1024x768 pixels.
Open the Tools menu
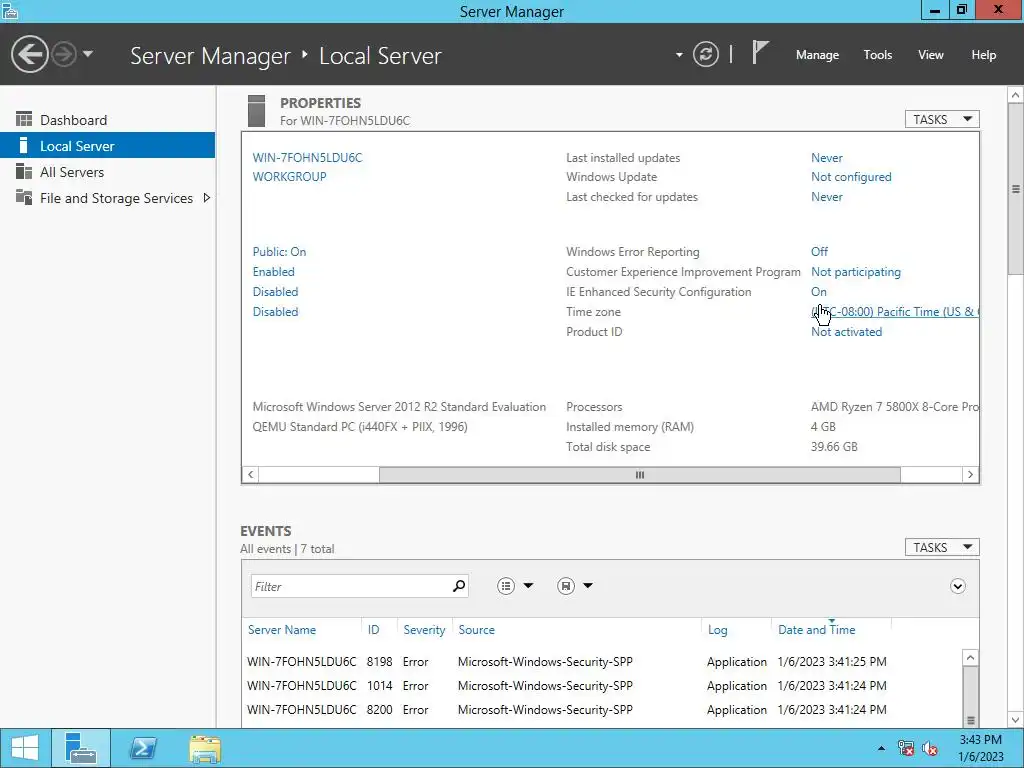[877, 55]
